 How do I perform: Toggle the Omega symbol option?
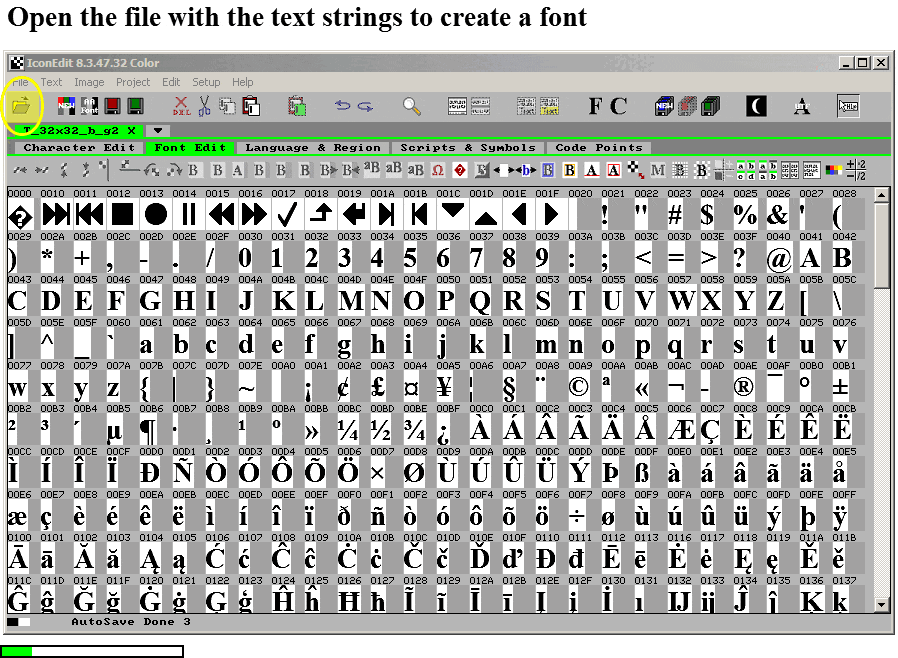coord(437,168)
